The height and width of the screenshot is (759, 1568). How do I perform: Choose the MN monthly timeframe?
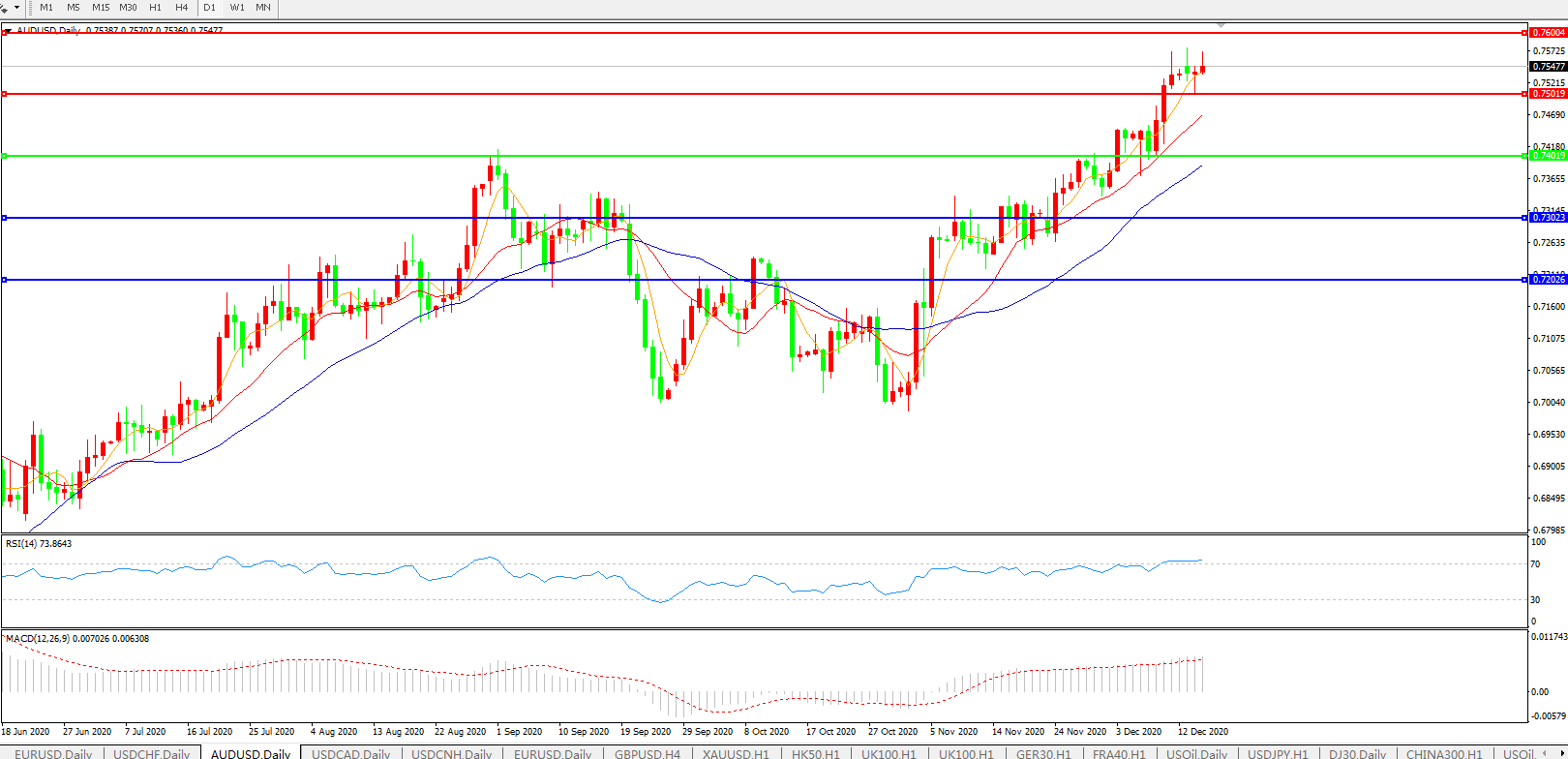click(263, 8)
